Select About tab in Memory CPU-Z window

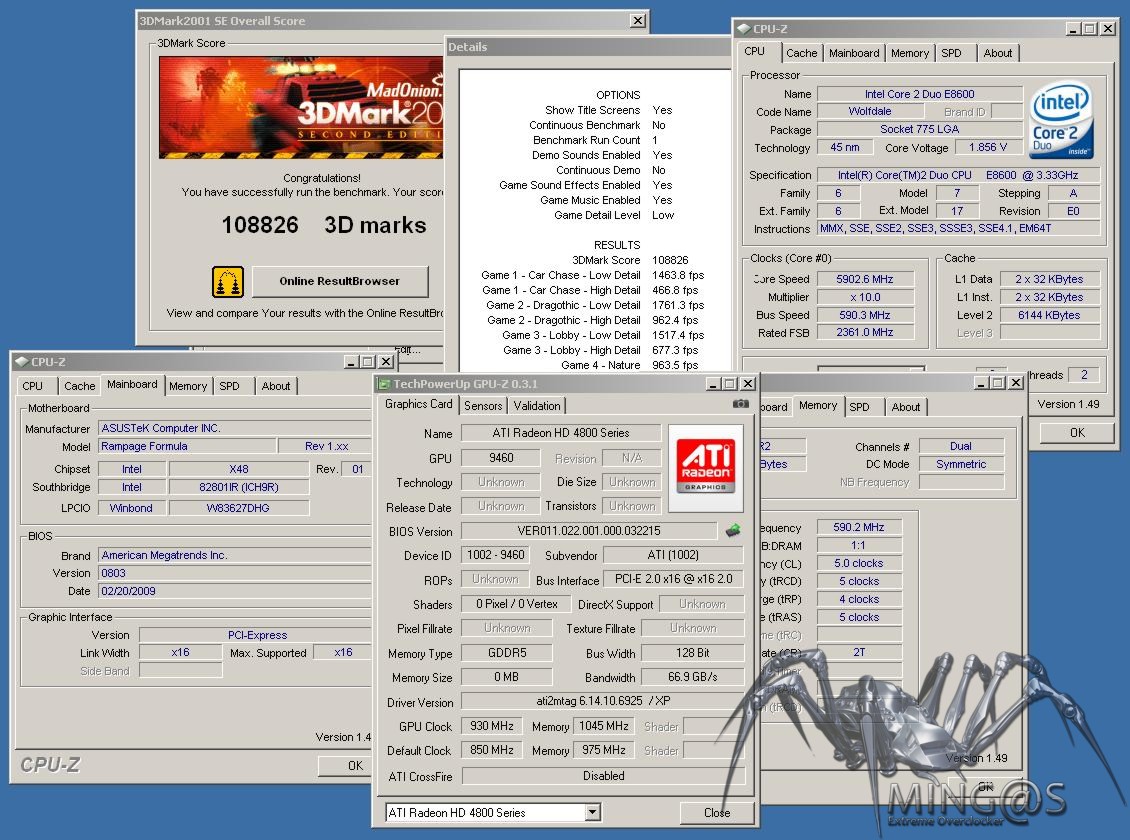(906, 407)
